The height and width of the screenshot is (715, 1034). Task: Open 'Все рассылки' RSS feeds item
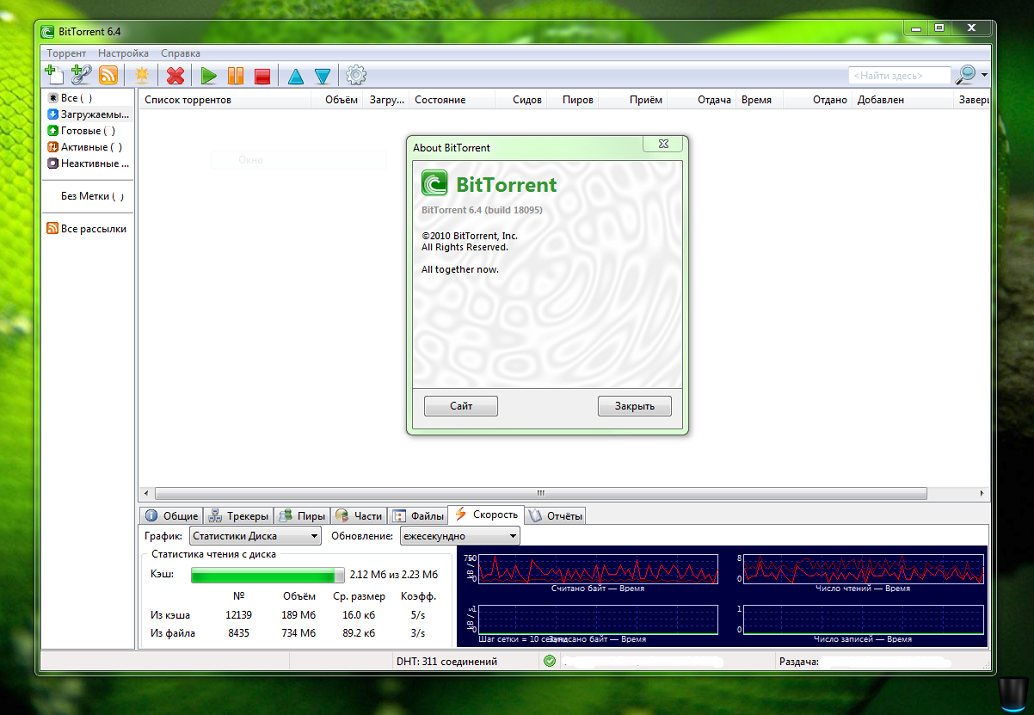click(x=88, y=229)
